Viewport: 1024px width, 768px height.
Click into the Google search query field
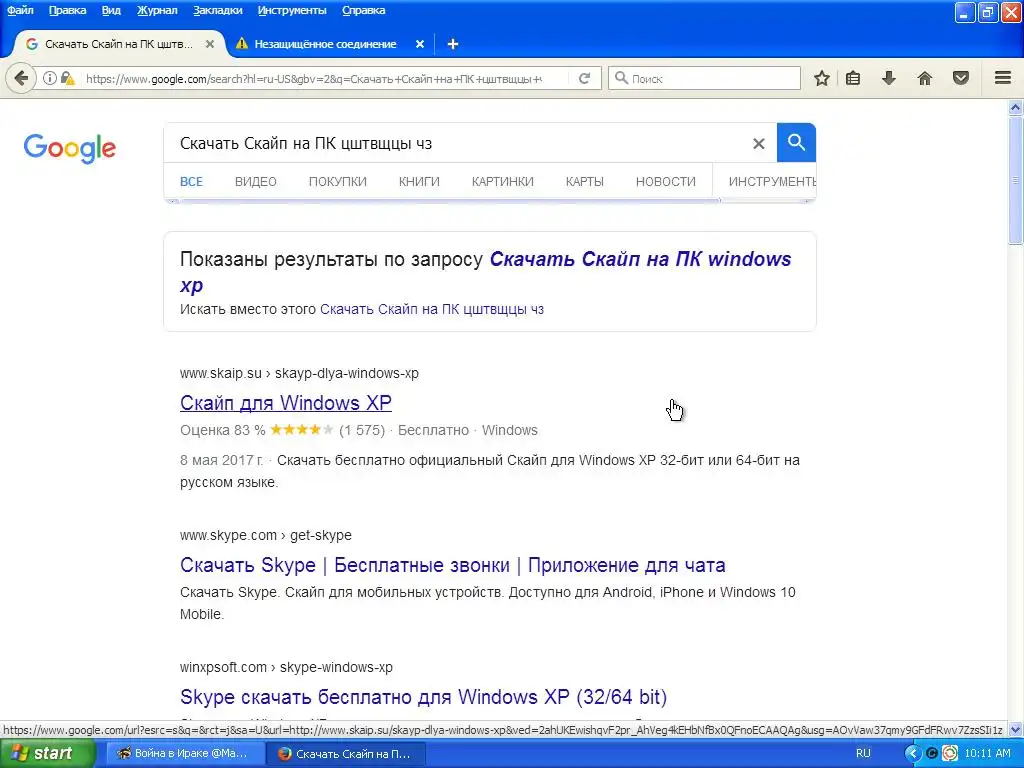[x=457, y=143]
